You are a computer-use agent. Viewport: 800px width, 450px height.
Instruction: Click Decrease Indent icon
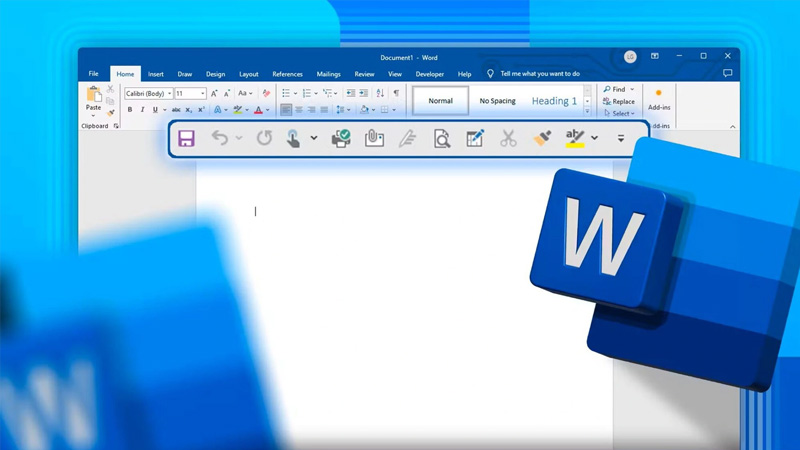pyautogui.click(x=351, y=93)
